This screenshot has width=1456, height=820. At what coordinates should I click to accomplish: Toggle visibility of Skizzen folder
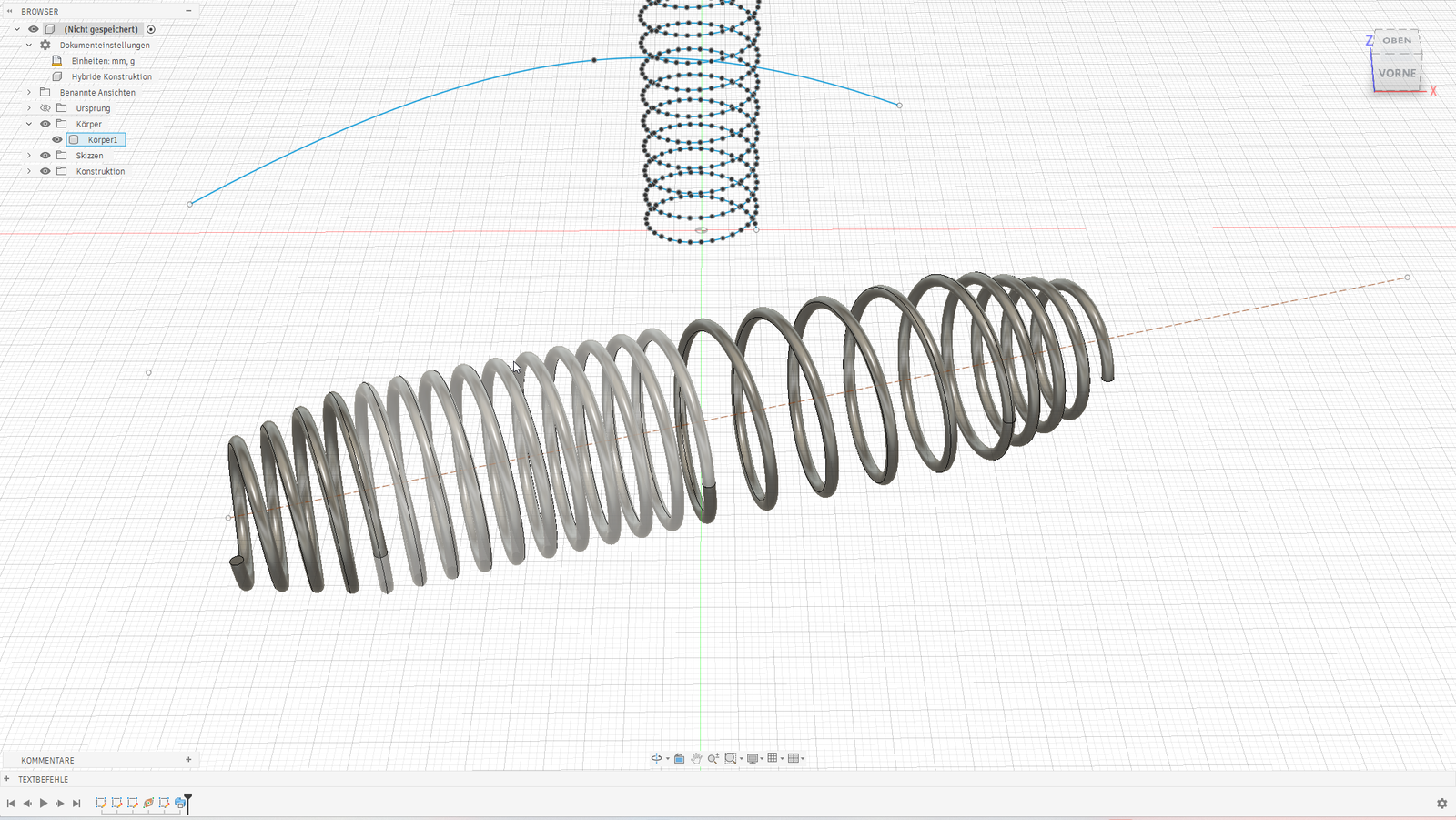[x=45, y=156]
